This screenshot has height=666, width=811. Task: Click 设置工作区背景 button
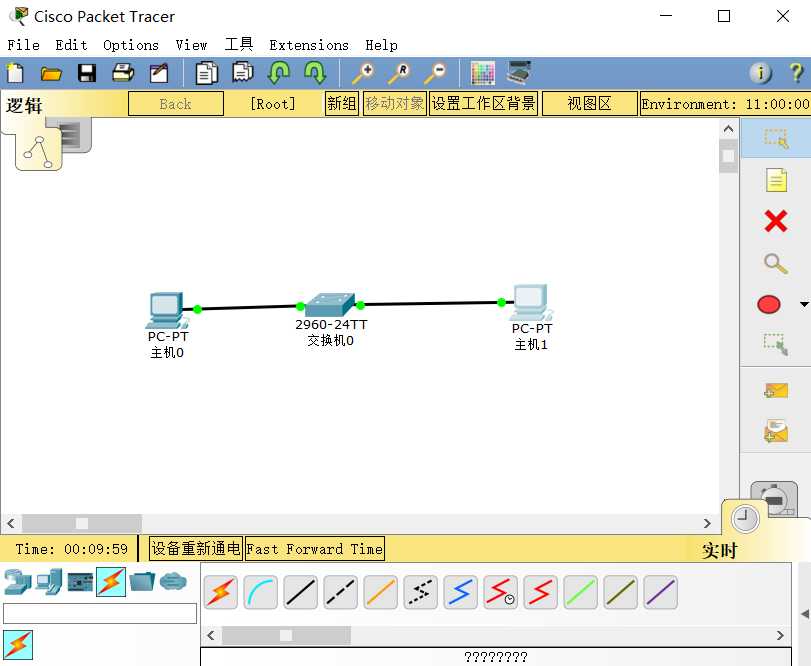click(x=483, y=103)
